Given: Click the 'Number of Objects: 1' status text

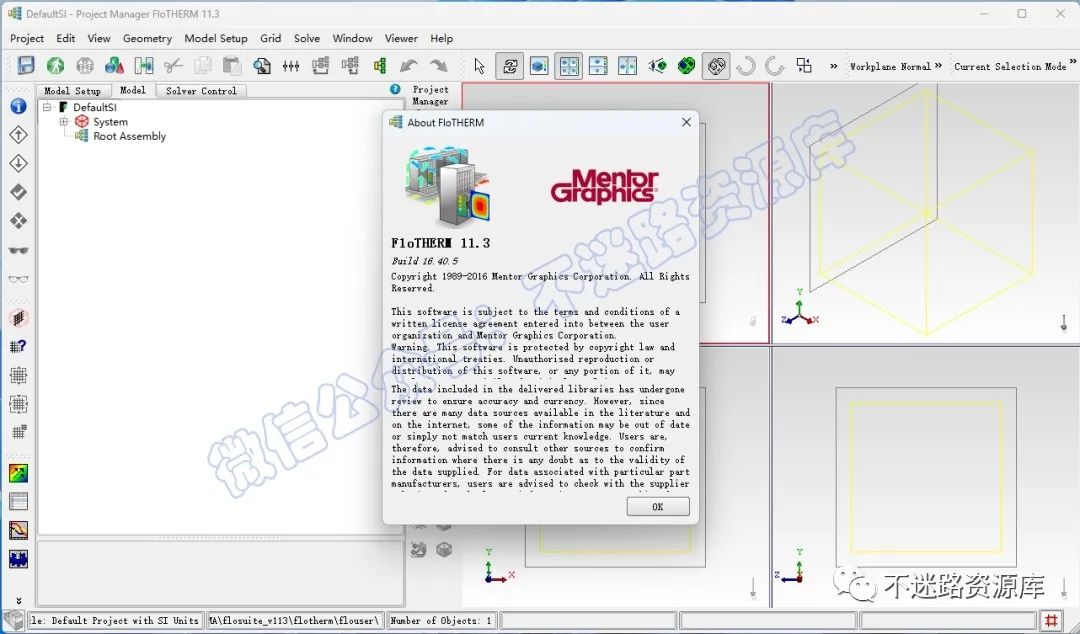Looking at the screenshot, I should 441,620.
